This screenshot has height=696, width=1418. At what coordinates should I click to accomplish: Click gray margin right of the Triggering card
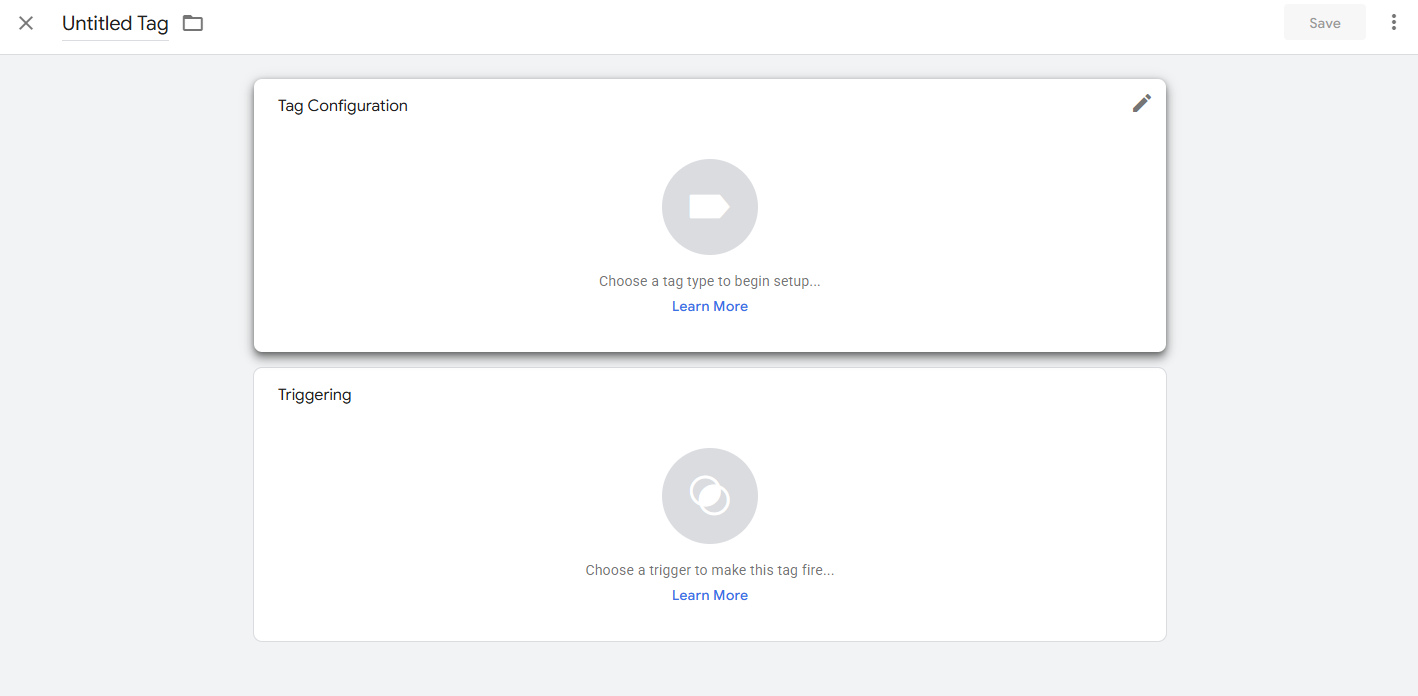pos(1290,505)
